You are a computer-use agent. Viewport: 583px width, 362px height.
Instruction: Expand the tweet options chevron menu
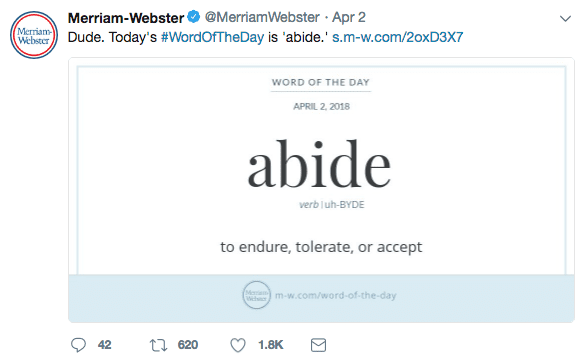tap(565, 19)
